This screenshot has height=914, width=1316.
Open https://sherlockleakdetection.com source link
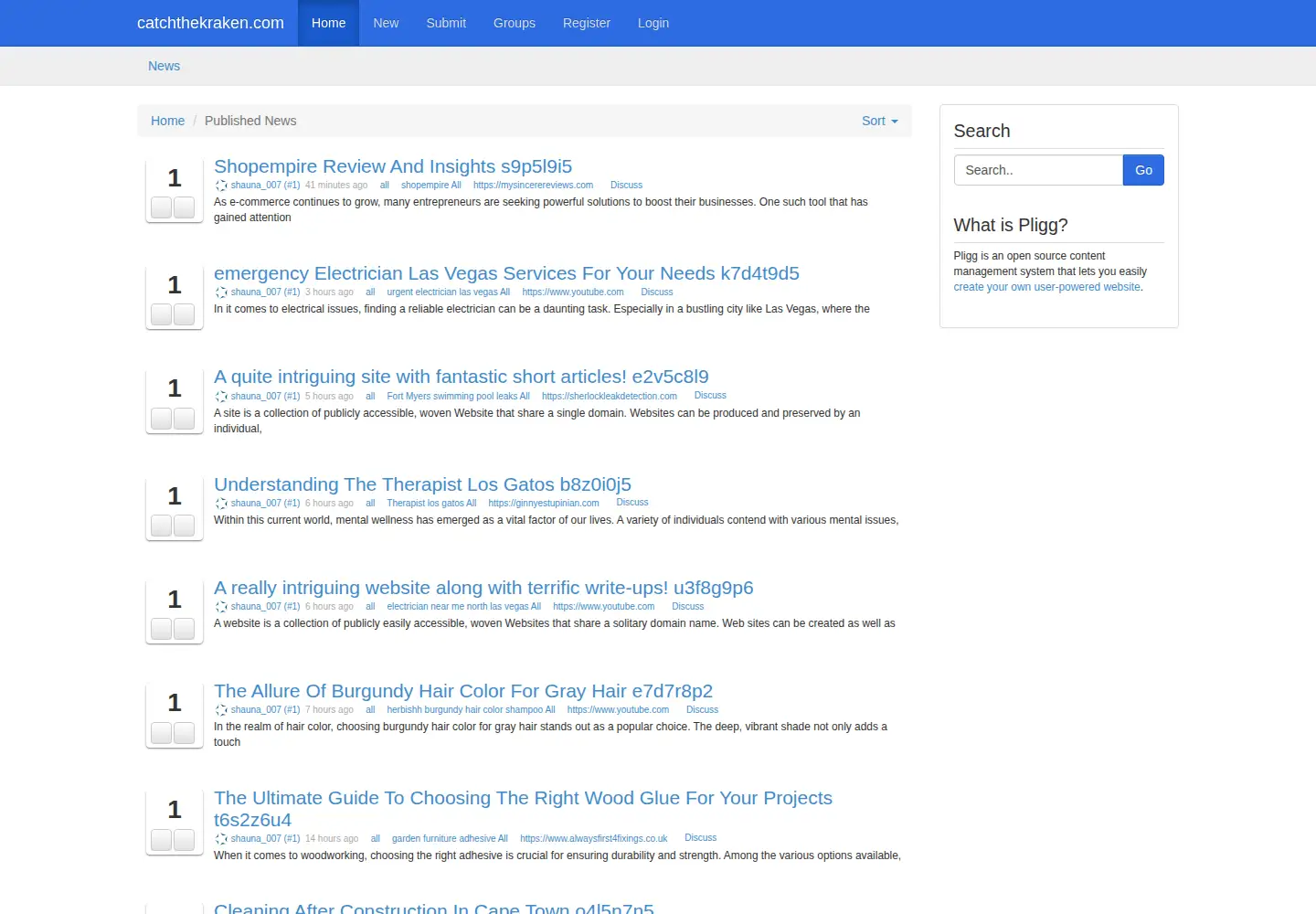tap(610, 397)
